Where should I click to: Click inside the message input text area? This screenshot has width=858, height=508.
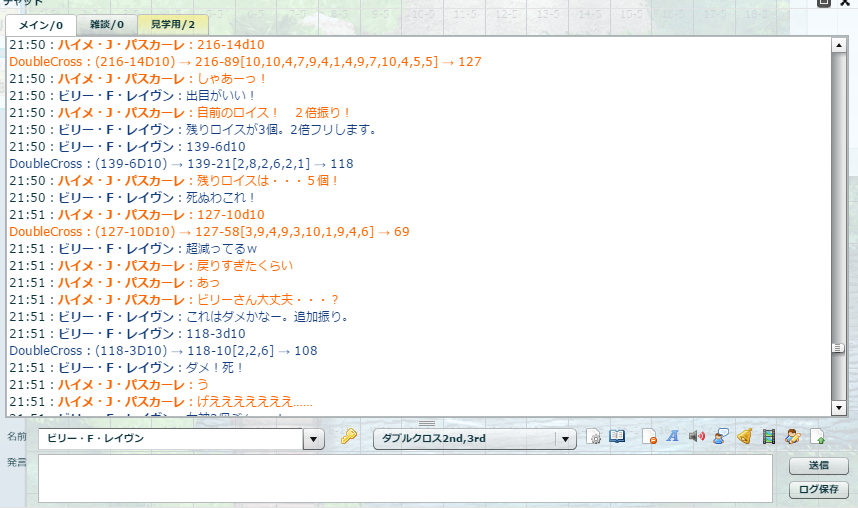(405, 478)
